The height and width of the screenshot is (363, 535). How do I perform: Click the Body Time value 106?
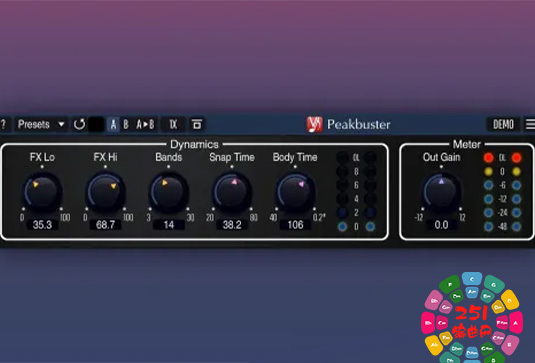295,225
